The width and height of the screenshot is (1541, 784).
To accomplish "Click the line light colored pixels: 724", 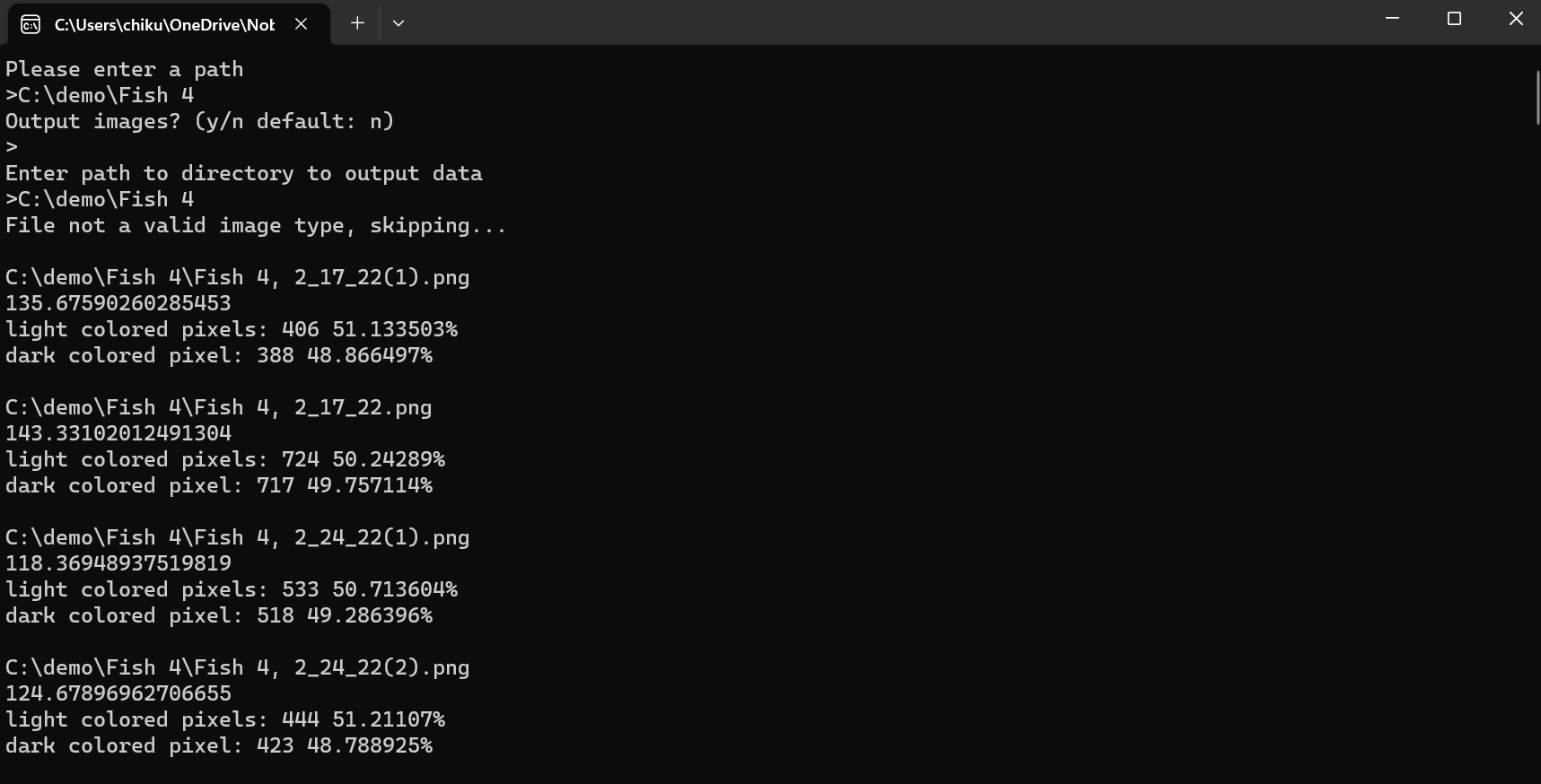I will (224, 459).
